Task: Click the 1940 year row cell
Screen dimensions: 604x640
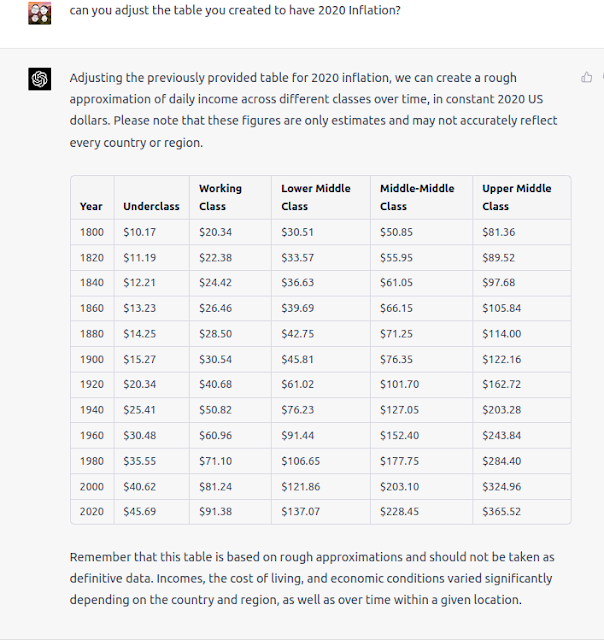Action: click(x=91, y=409)
